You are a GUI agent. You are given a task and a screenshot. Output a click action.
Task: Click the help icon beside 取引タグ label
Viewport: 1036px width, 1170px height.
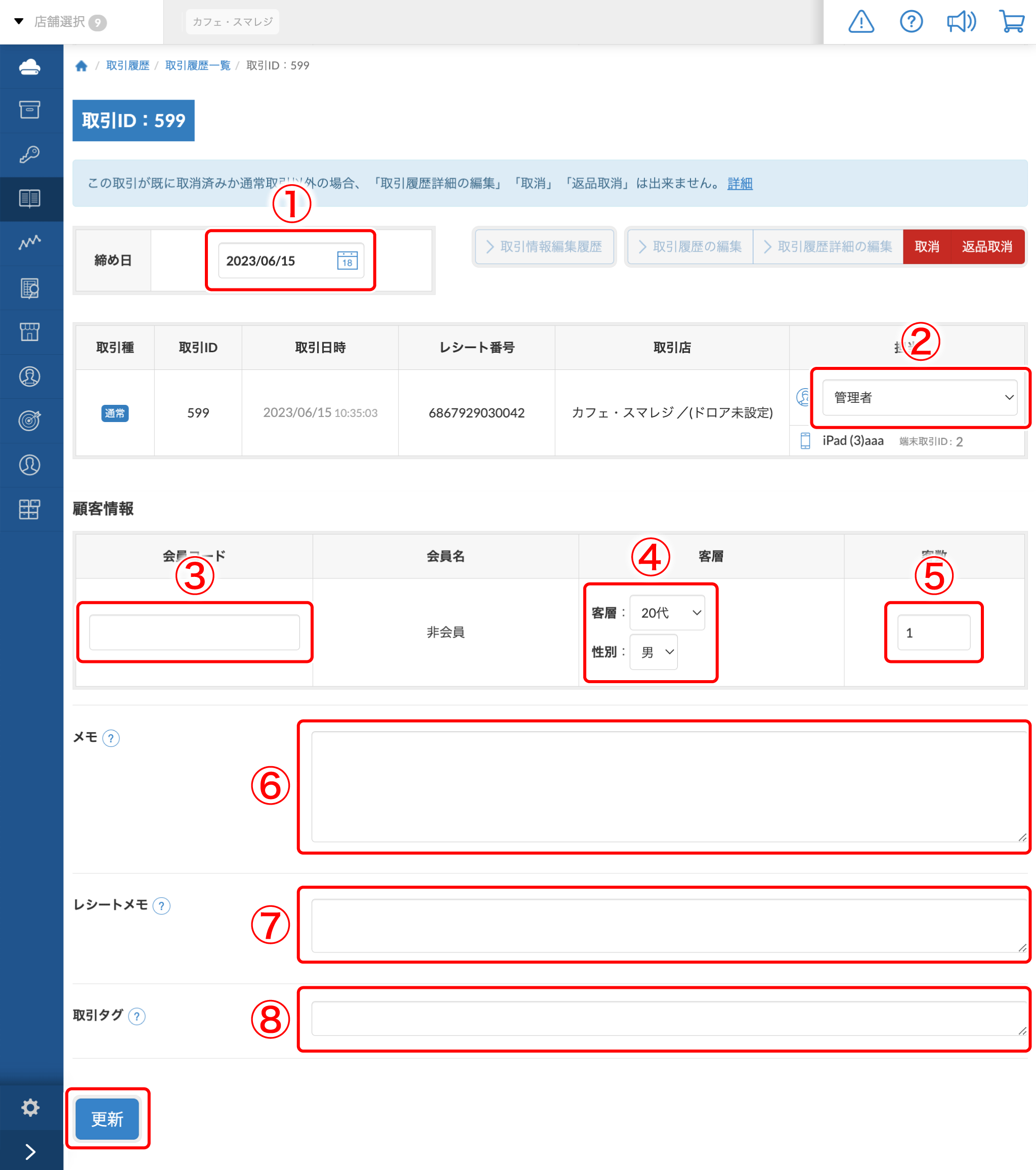click(x=137, y=1017)
